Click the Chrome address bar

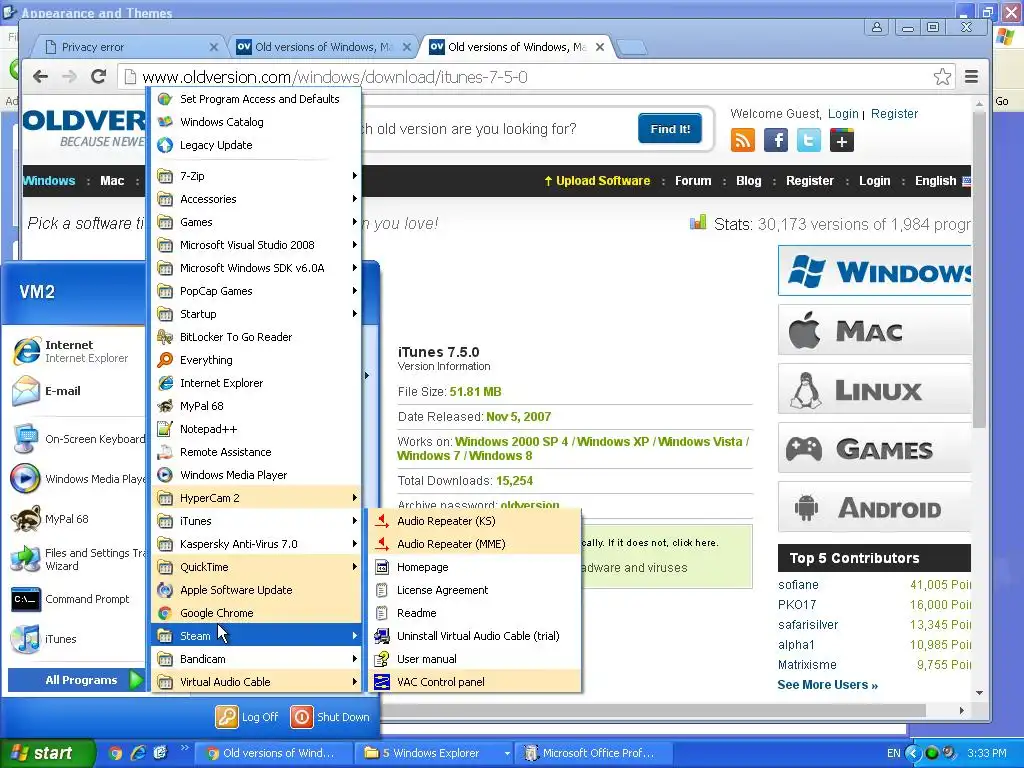pos(536,77)
